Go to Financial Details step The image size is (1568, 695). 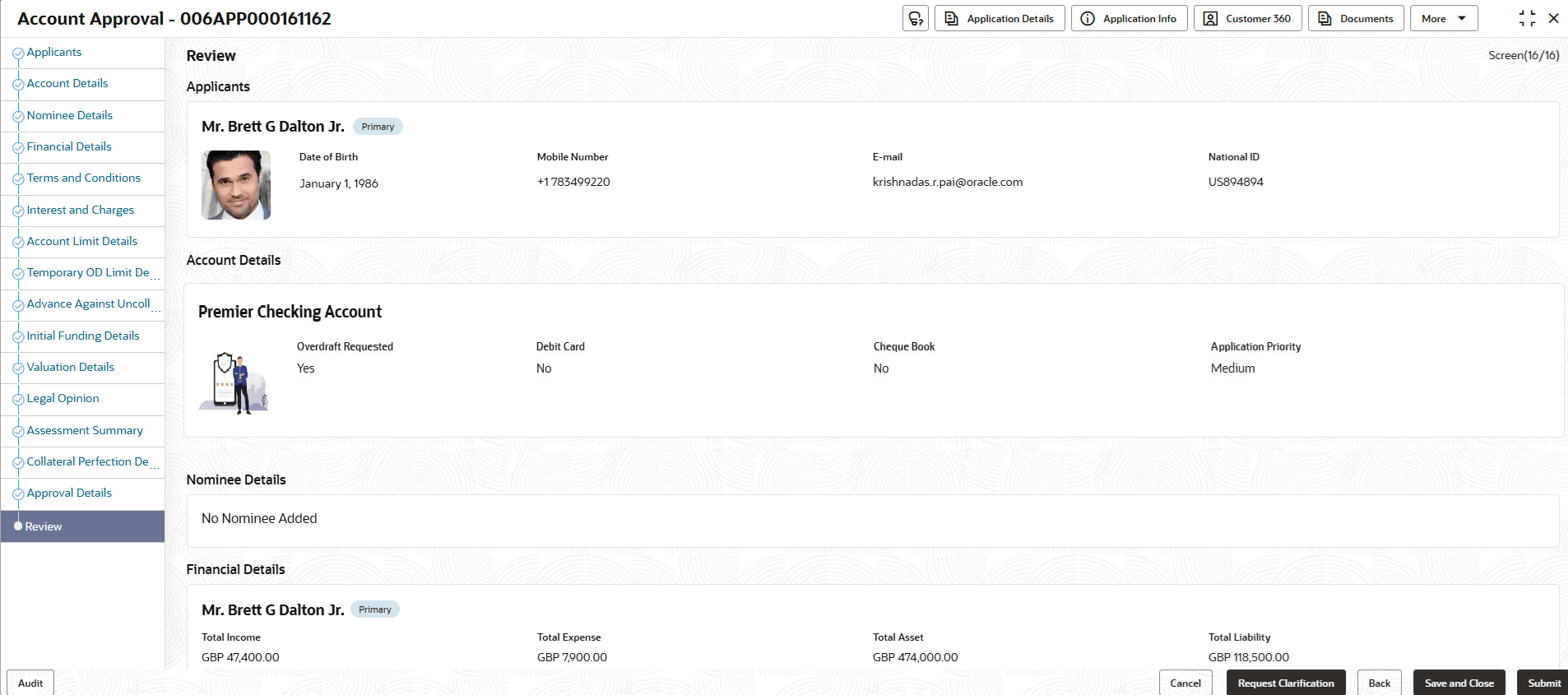point(69,146)
